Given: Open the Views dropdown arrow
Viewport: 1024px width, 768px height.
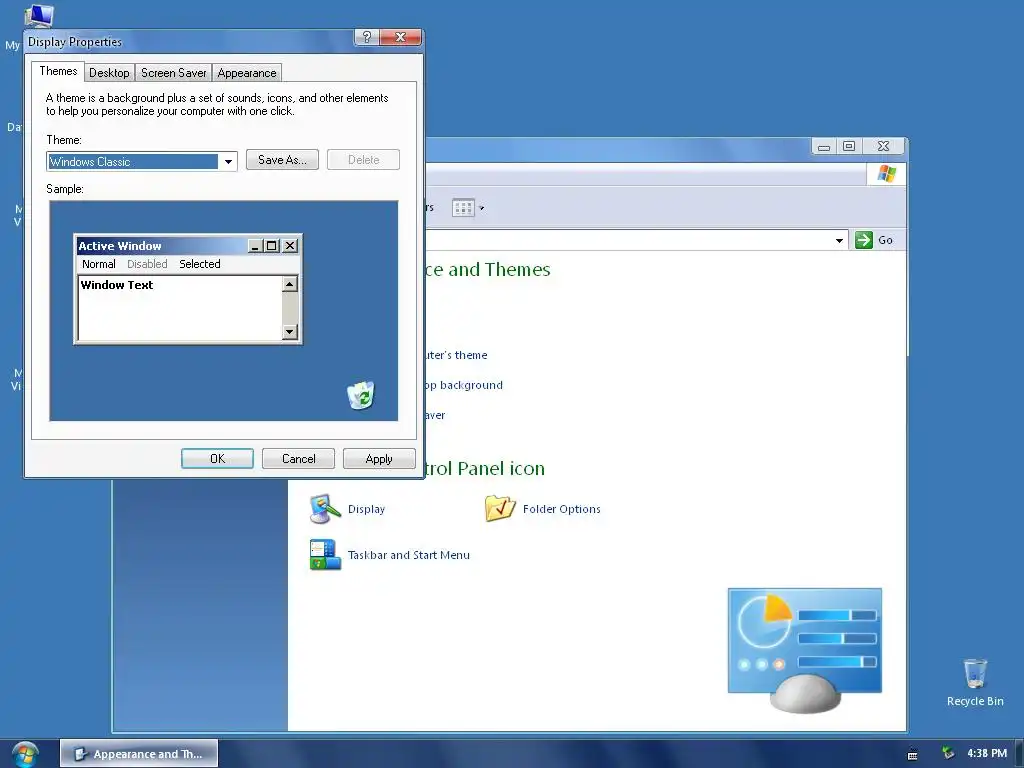Looking at the screenshot, I should (x=482, y=208).
